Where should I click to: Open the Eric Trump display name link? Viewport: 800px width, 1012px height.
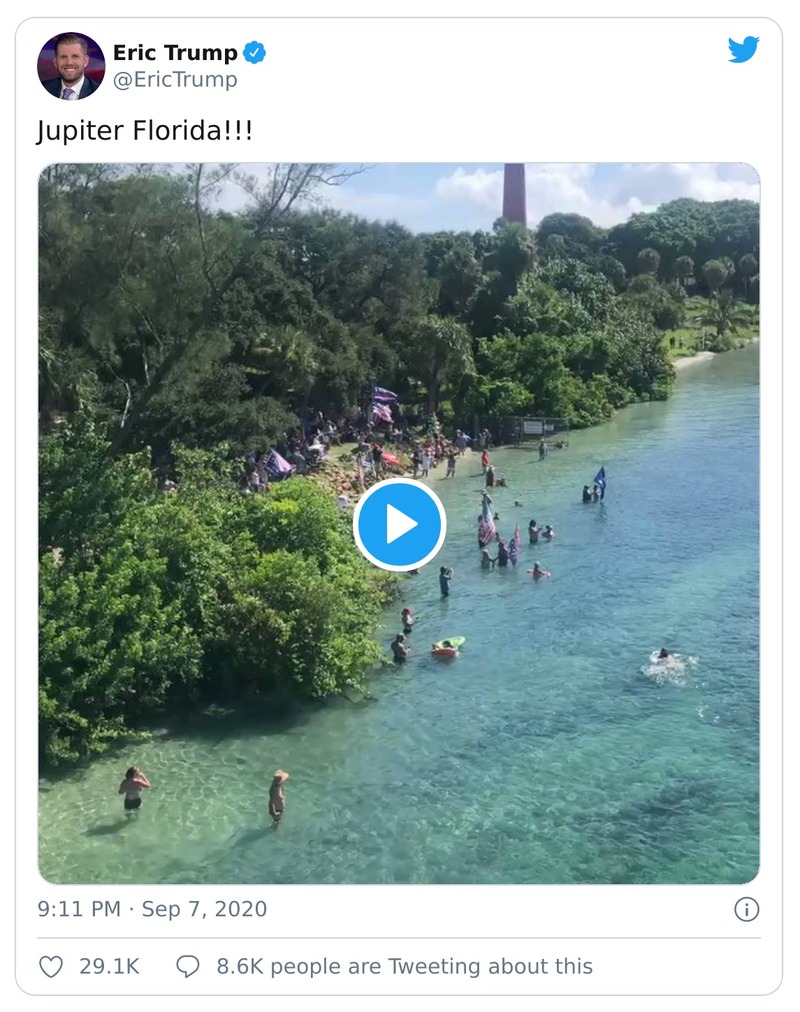175,53
